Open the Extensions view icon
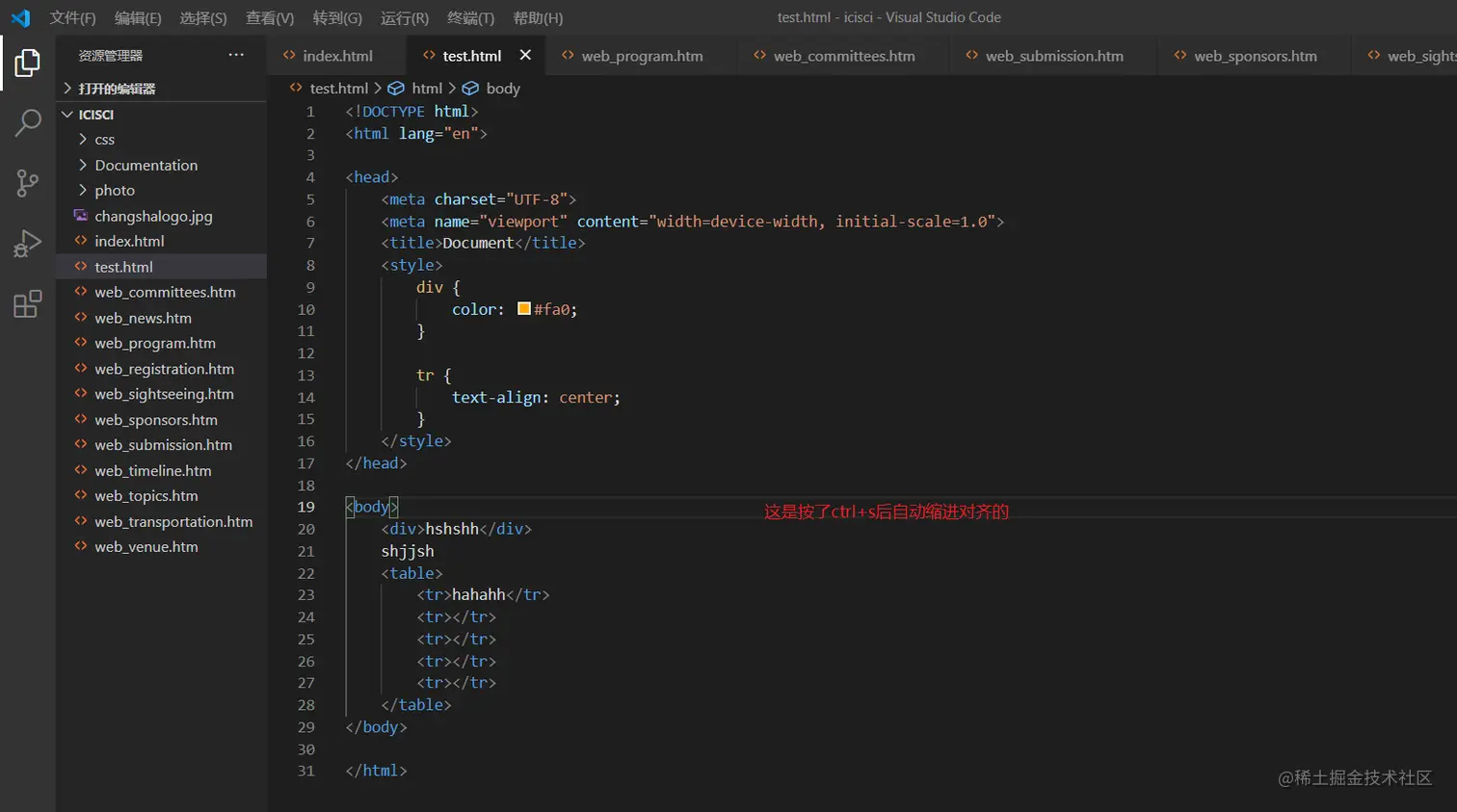1457x812 pixels. click(x=28, y=304)
